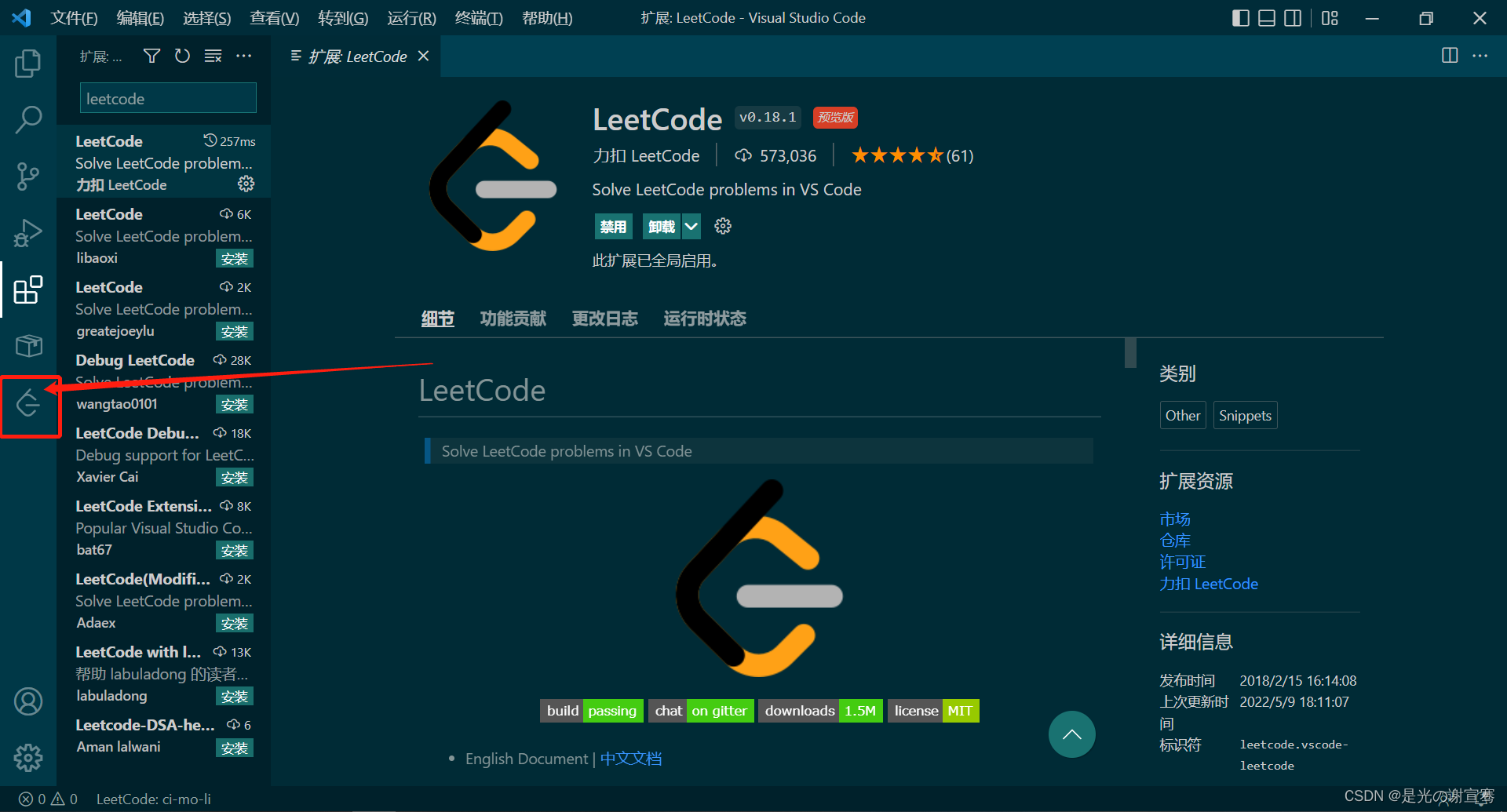Install LeetCode extension by libaoxi
Viewport: 1507px width, 812px height.
coord(235,259)
